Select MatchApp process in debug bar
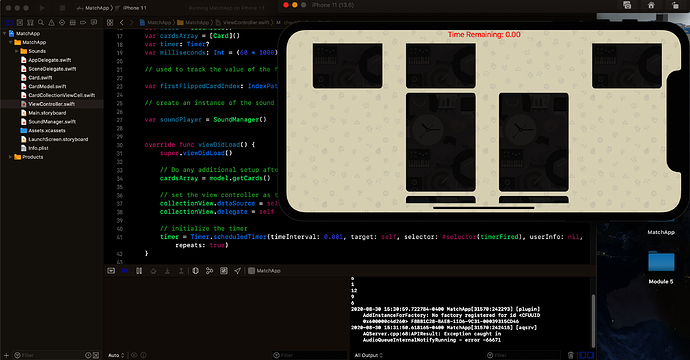 [x=264, y=271]
